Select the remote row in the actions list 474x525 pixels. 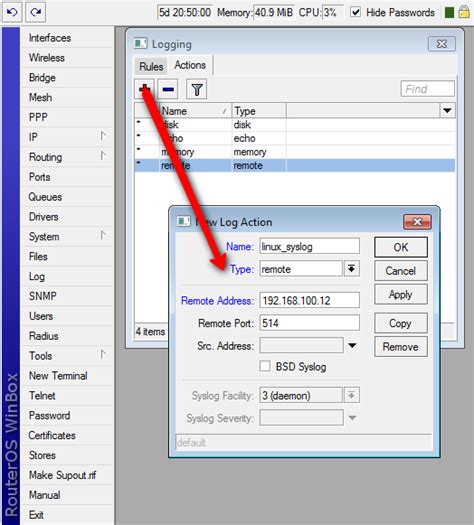click(x=295, y=165)
